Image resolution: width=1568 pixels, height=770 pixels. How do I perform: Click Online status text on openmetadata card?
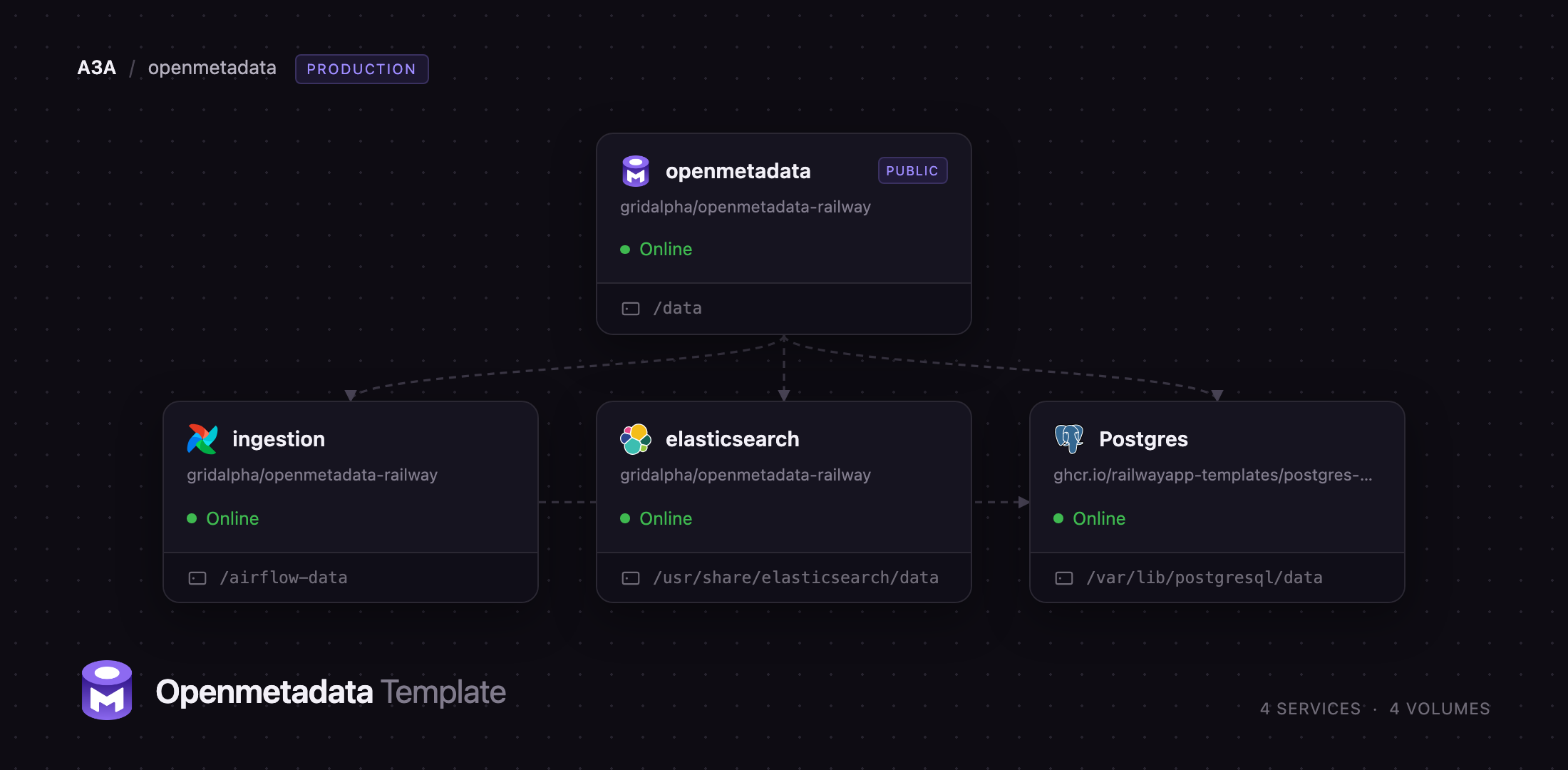[666, 250]
